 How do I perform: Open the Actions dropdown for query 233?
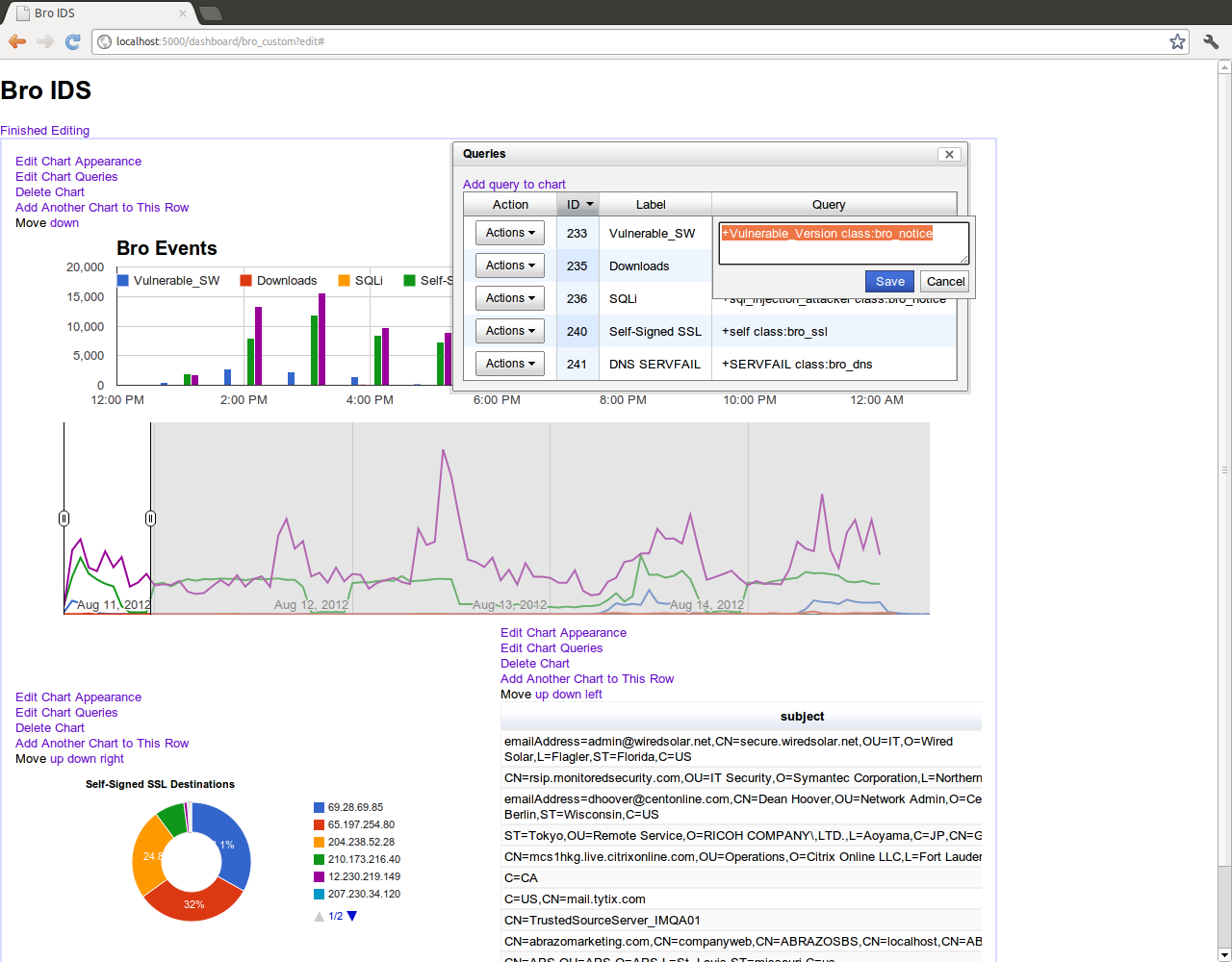[509, 233]
